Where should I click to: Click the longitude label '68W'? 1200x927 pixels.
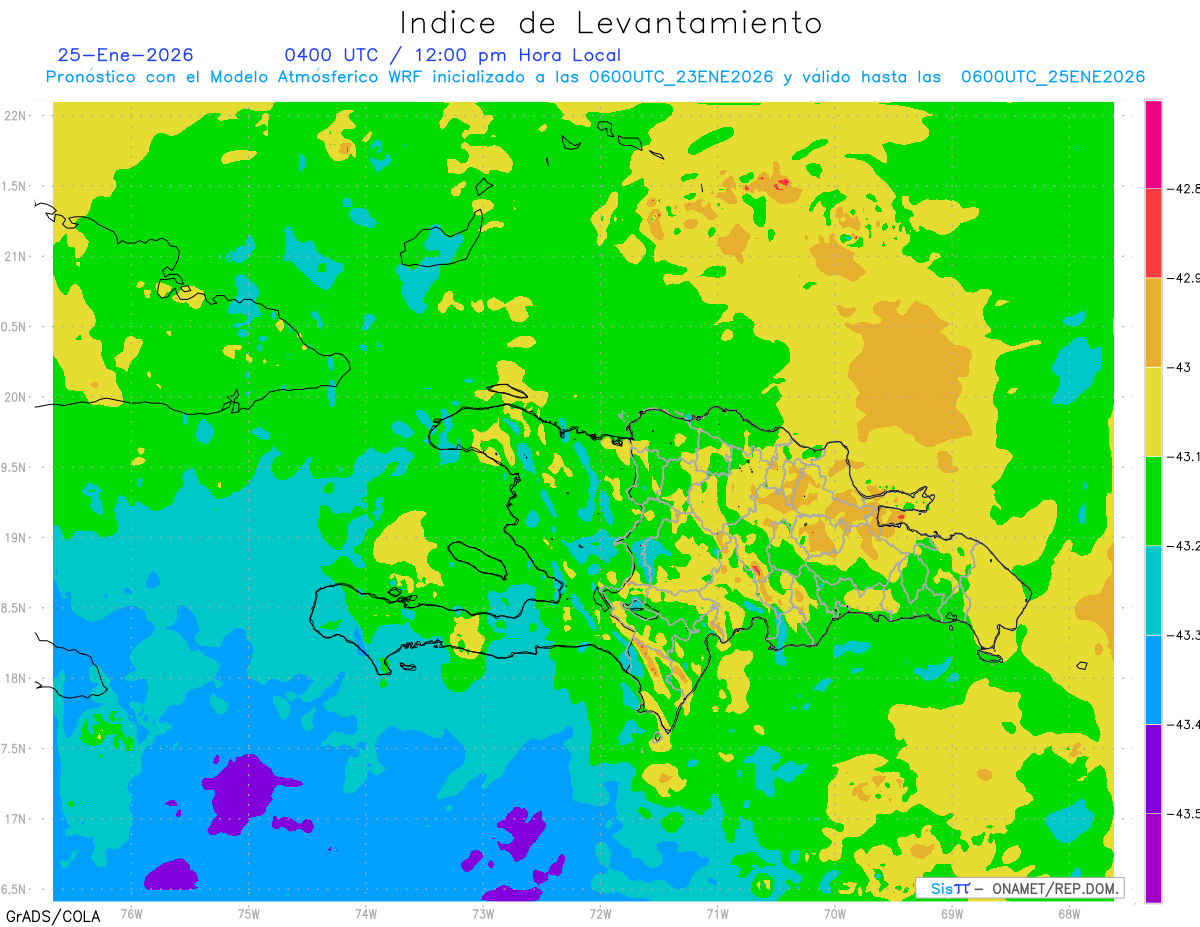coord(1069,913)
